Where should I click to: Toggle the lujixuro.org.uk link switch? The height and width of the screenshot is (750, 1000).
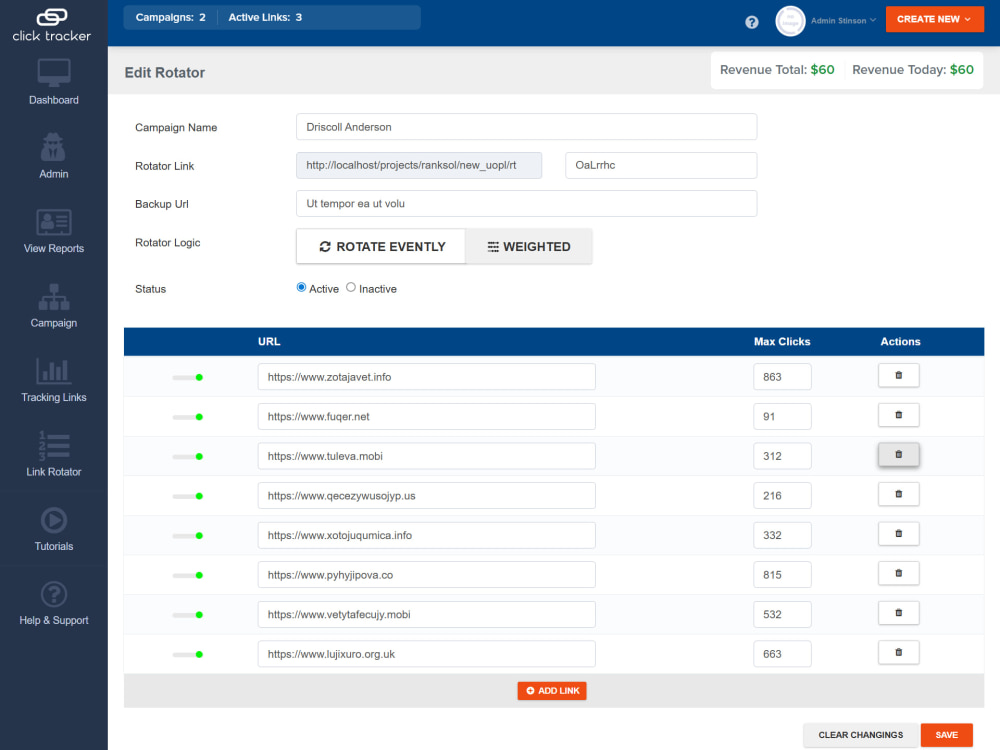[x=188, y=654]
